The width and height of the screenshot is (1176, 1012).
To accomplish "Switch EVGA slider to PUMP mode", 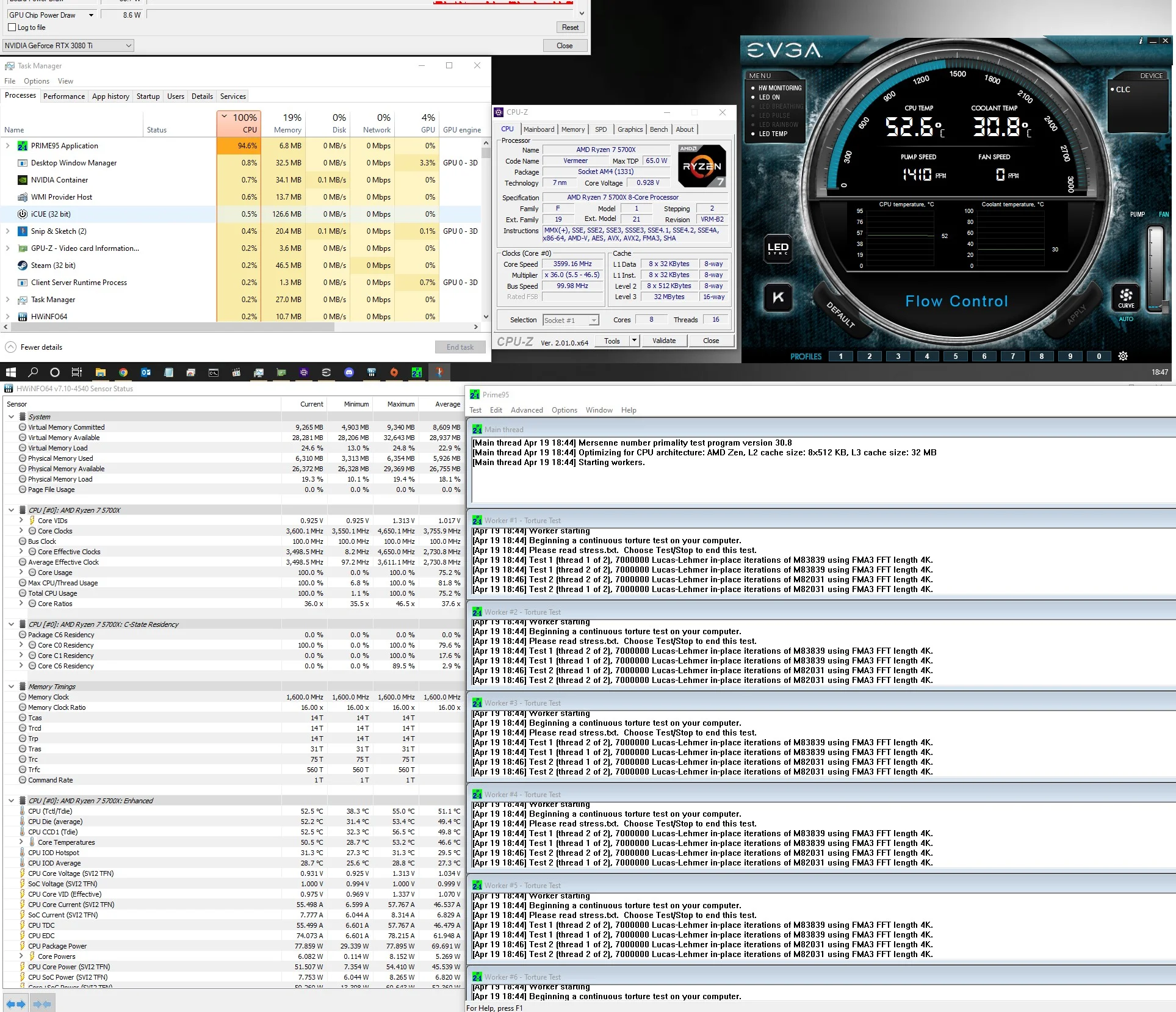I will (1137, 214).
